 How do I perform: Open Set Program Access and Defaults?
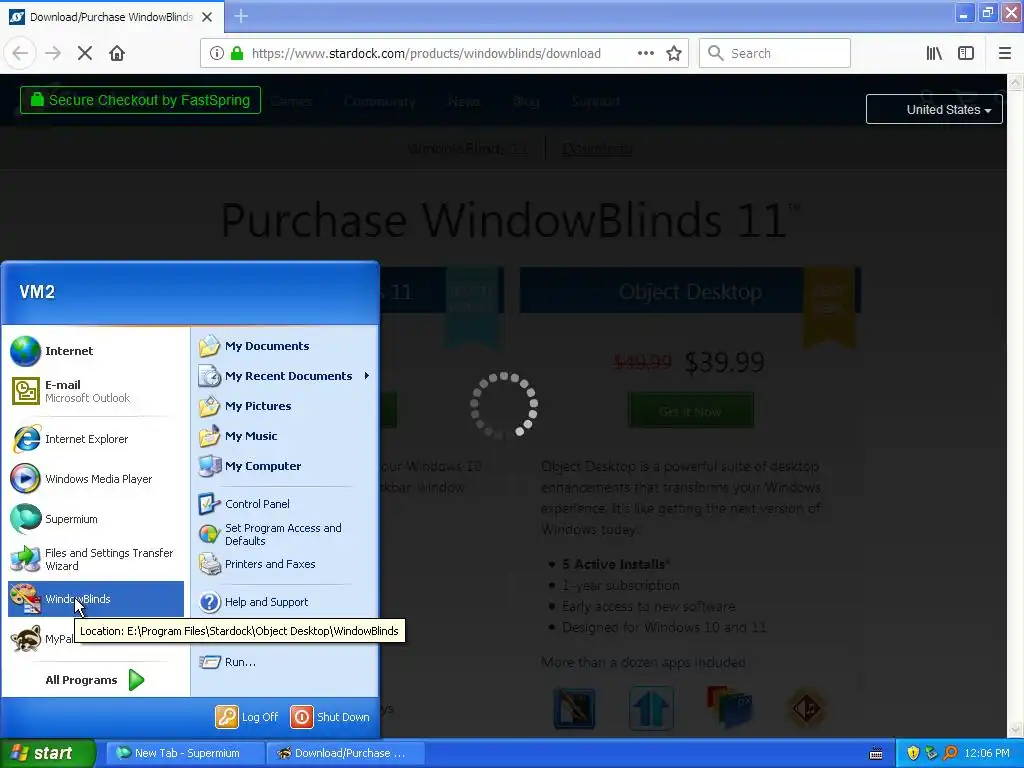[x=283, y=534]
